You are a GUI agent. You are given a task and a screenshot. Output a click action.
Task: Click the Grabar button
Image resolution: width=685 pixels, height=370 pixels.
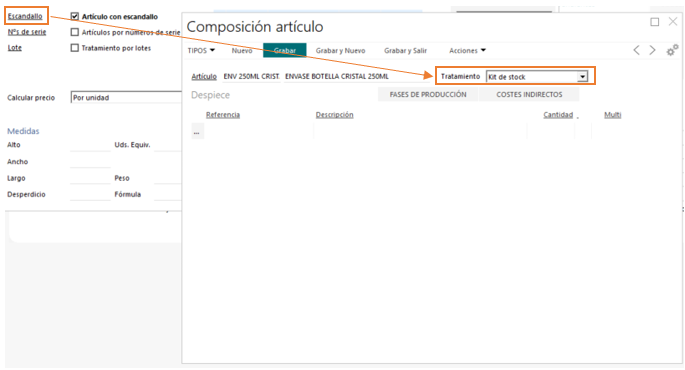click(x=284, y=51)
